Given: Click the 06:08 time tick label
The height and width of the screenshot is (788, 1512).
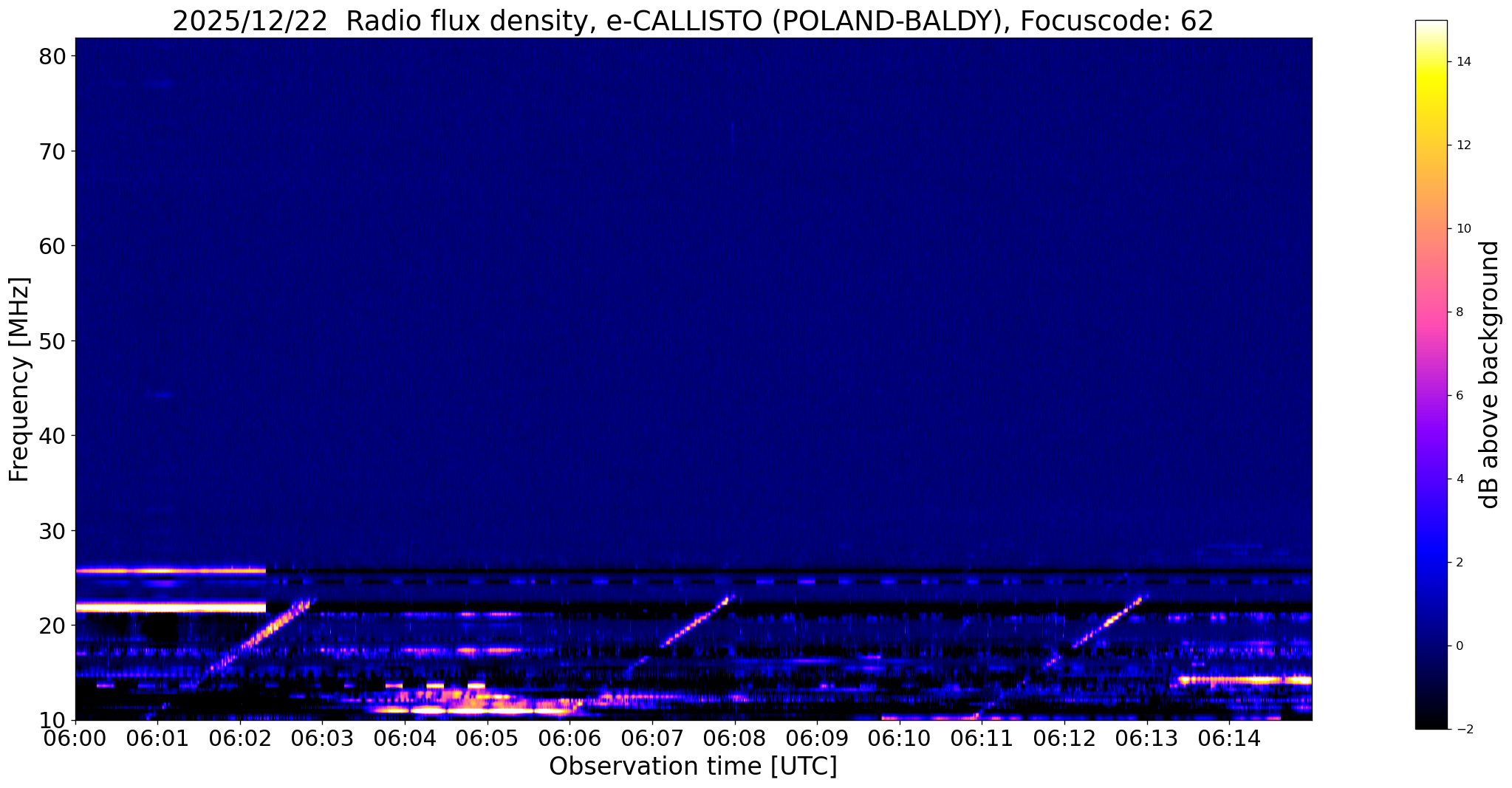Looking at the screenshot, I should (x=734, y=738).
